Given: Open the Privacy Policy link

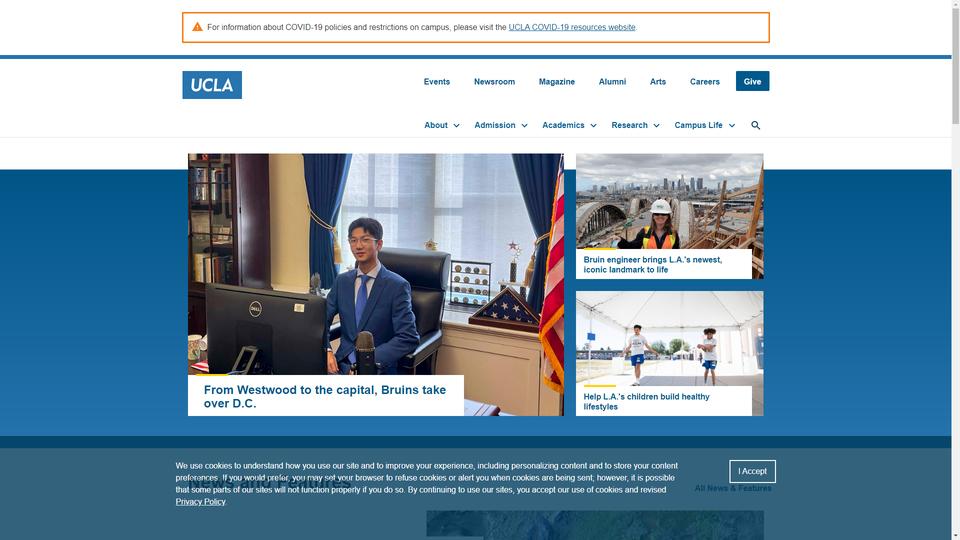Looking at the screenshot, I should pos(200,502).
